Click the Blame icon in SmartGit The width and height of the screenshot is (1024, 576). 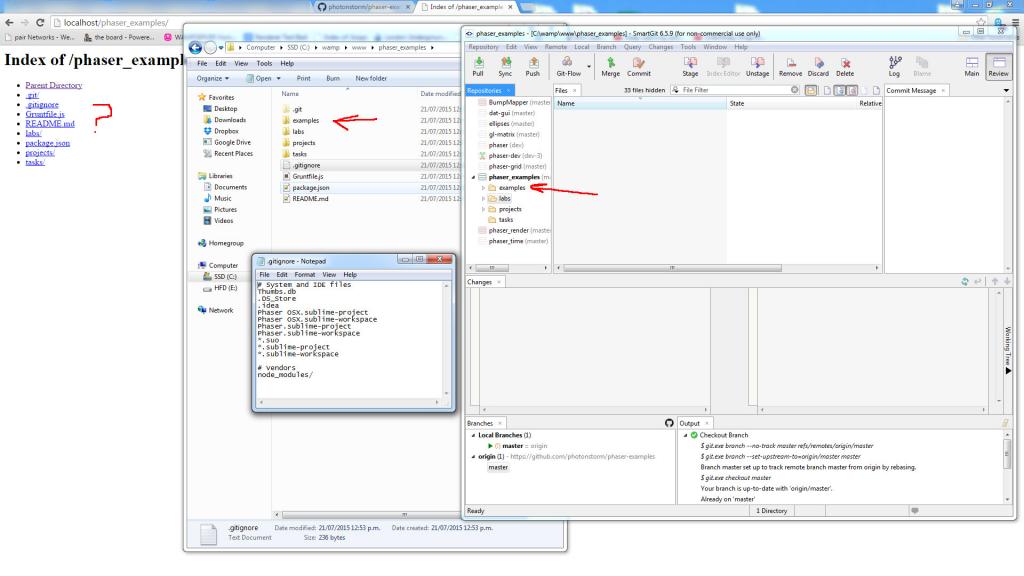(x=922, y=66)
